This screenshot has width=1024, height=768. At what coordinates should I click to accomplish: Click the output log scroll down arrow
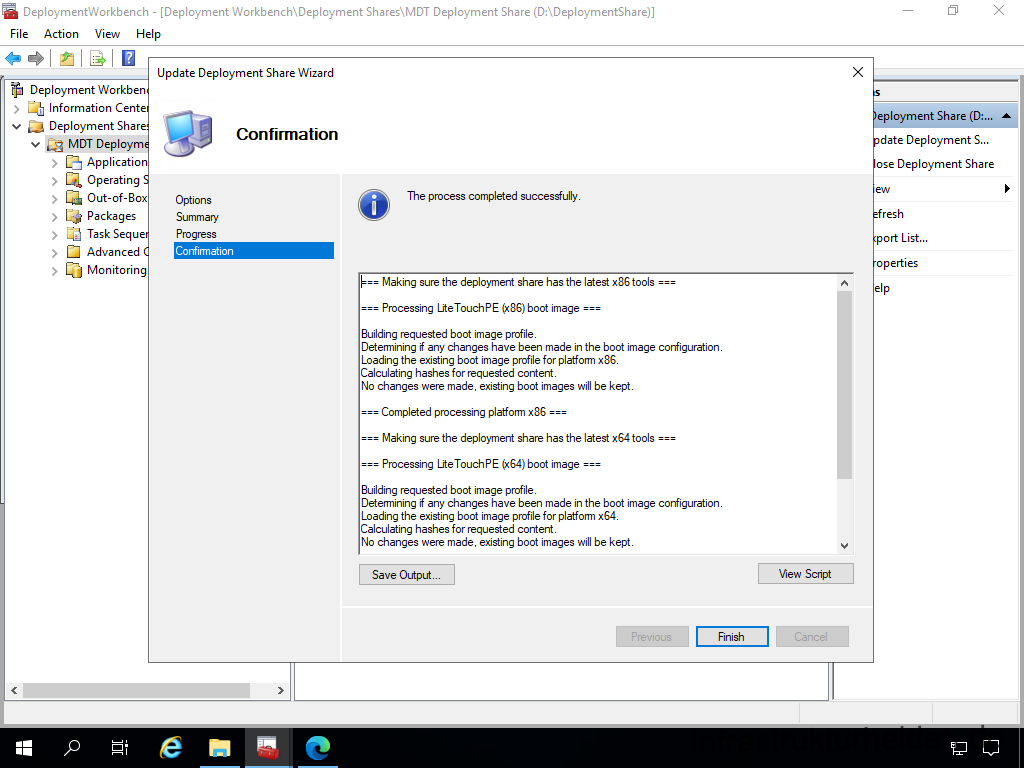coord(844,545)
